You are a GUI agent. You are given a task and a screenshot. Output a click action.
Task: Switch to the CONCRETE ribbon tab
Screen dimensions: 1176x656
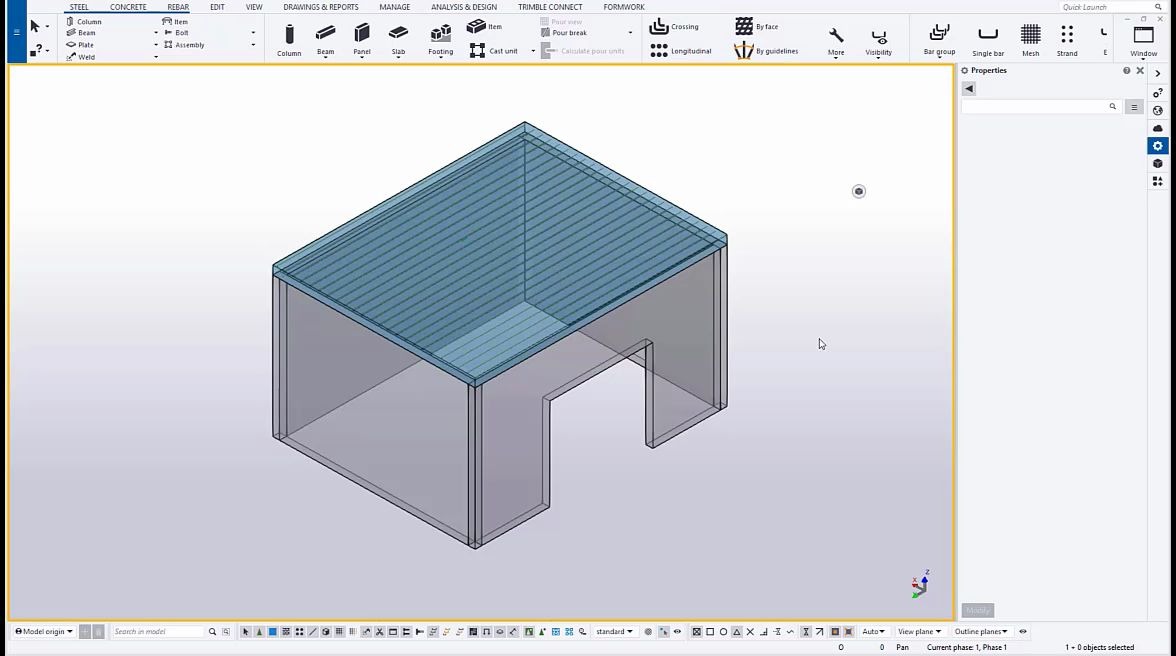(x=128, y=7)
